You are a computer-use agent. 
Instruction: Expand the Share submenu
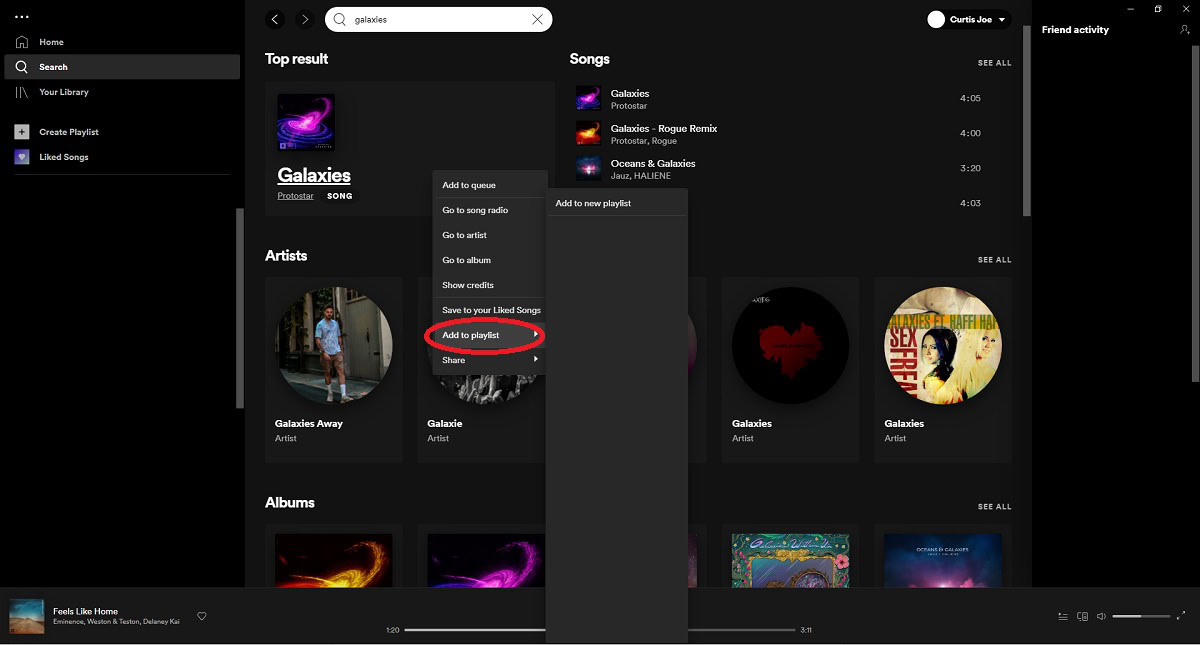(453, 359)
